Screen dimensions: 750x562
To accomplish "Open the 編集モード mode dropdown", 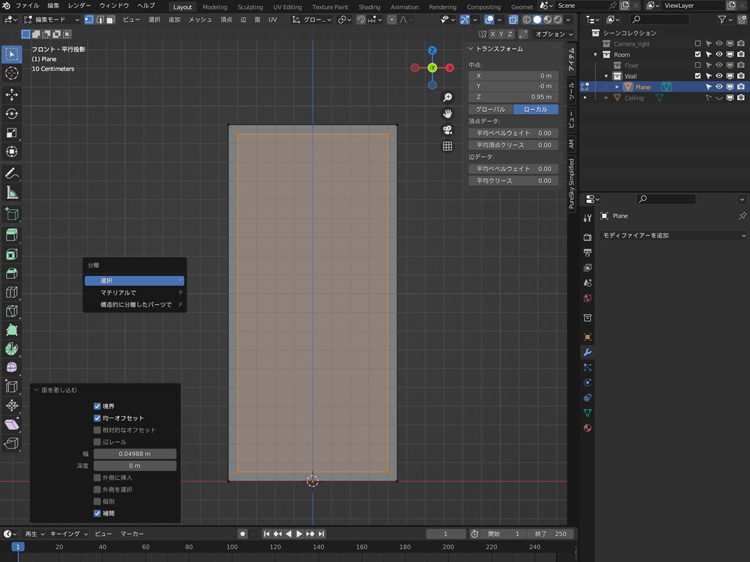I will click(x=50, y=19).
